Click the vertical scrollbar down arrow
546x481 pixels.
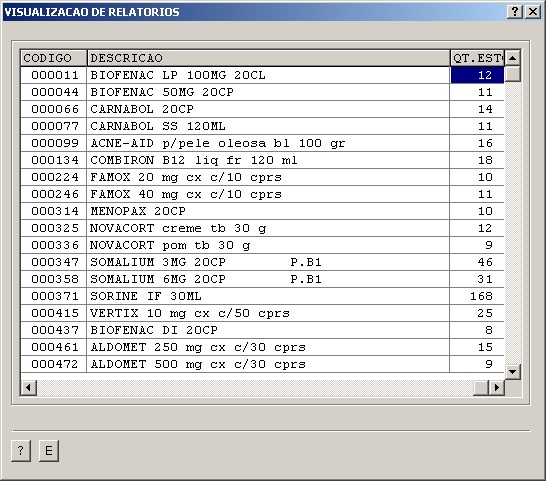512,372
